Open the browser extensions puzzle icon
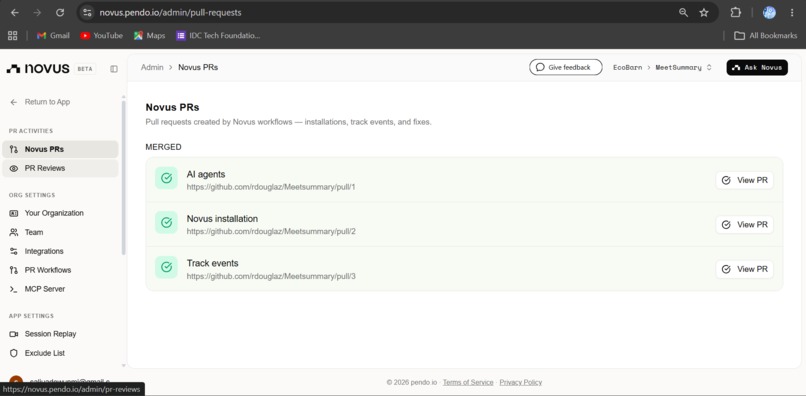Image resolution: width=806 pixels, height=396 pixels. [x=736, y=12]
